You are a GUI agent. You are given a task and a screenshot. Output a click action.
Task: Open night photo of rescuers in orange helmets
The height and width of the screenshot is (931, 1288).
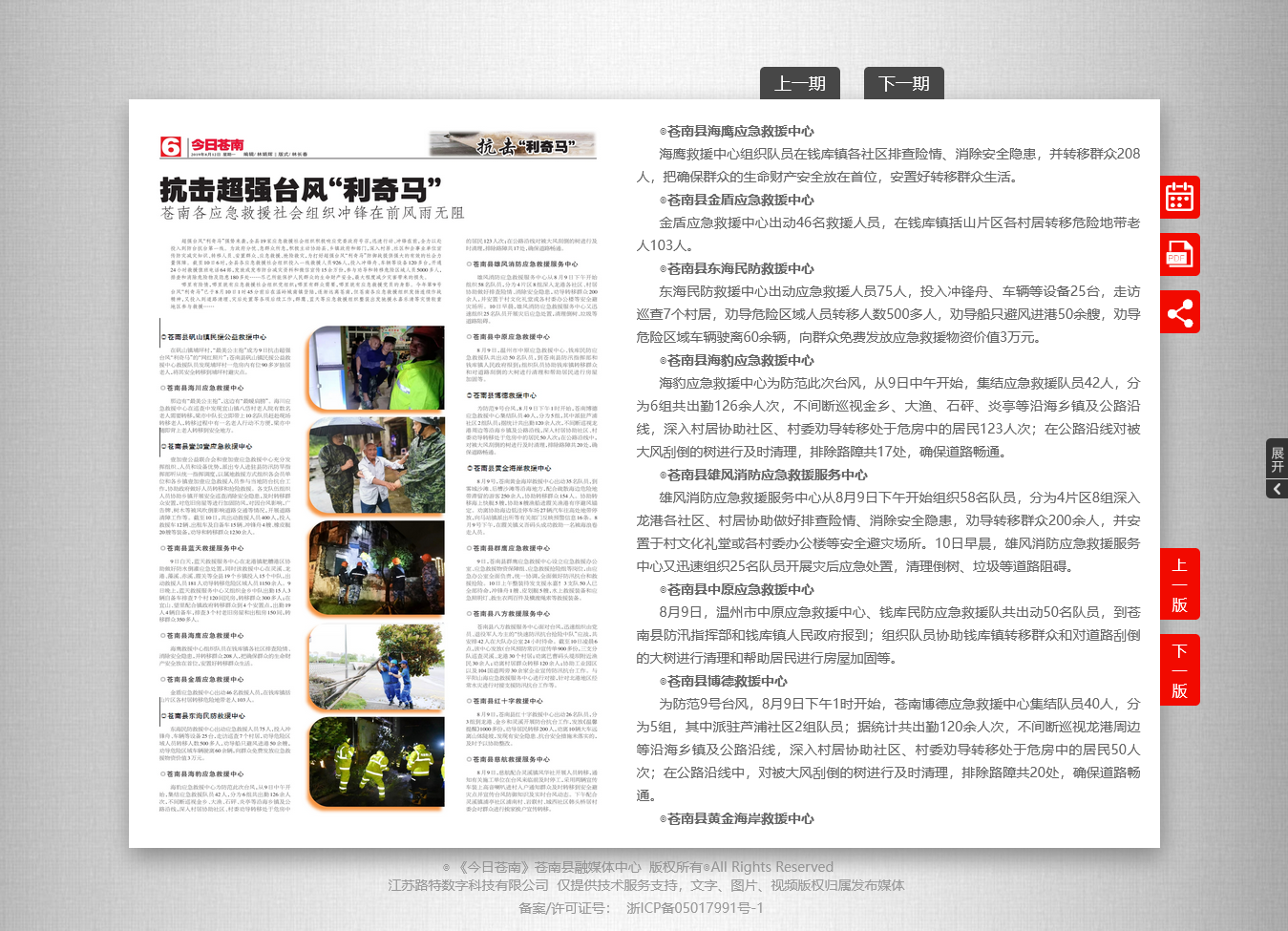click(x=376, y=567)
